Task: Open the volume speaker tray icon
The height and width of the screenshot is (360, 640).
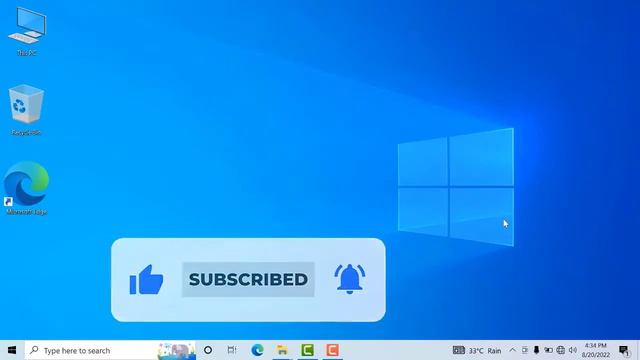Action: click(573, 350)
